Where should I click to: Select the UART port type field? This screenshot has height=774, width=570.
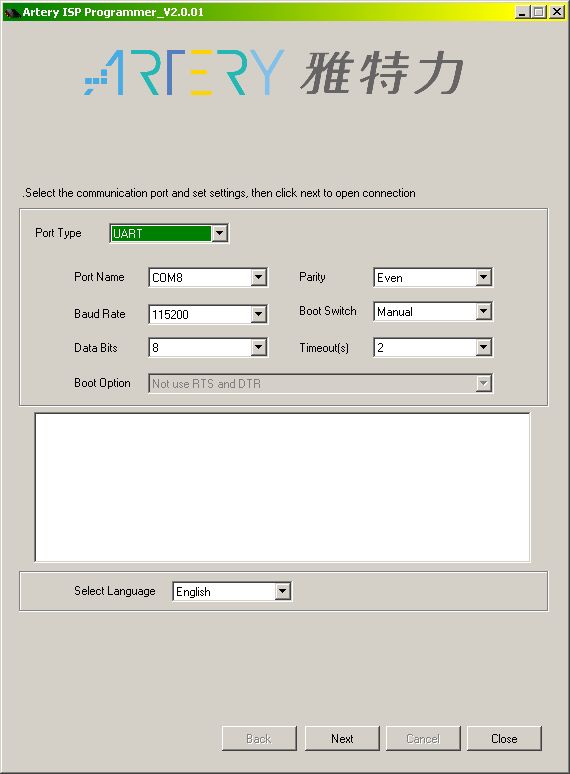point(161,233)
